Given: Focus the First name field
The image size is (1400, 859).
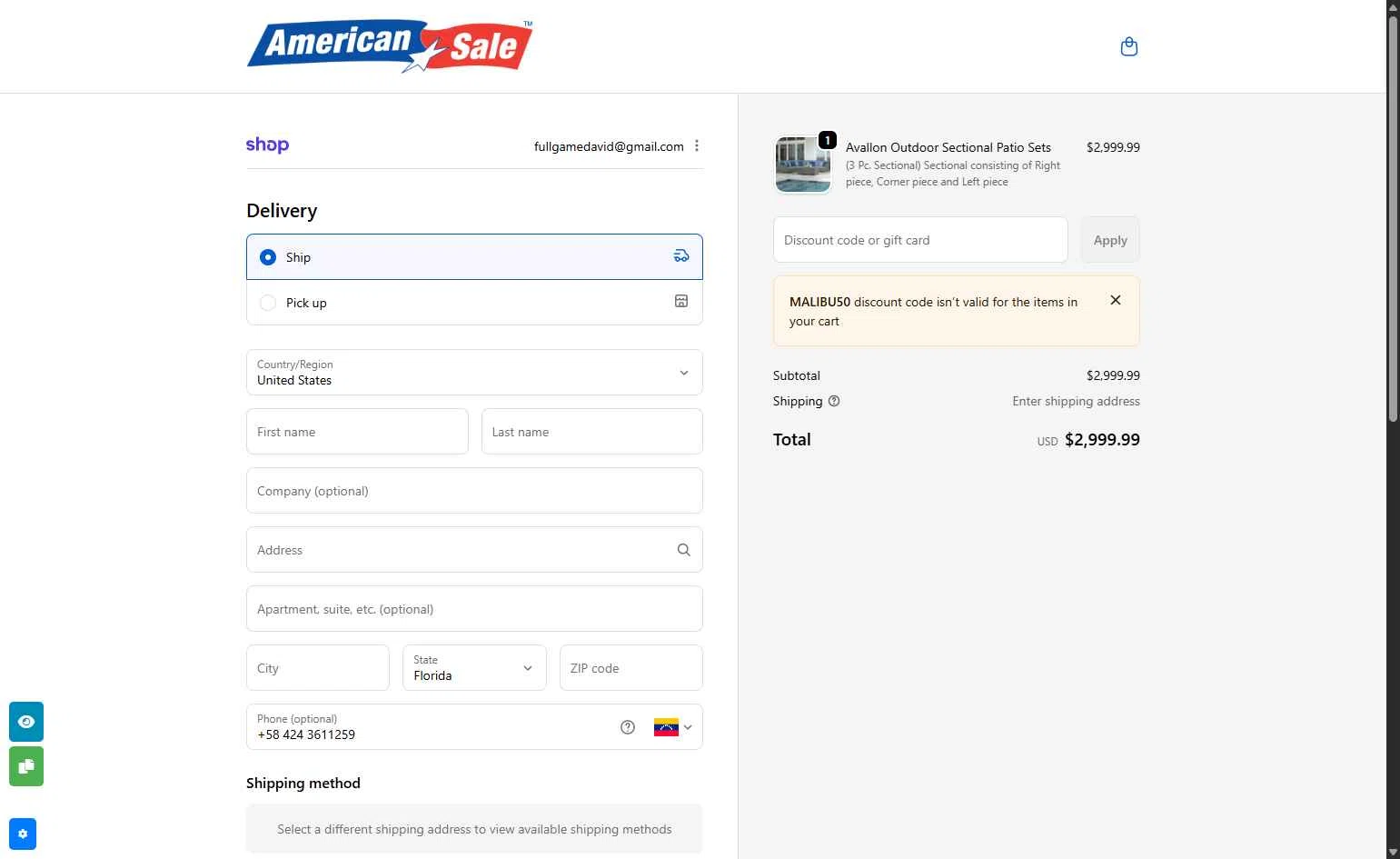Looking at the screenshot, I should (357, 432).
